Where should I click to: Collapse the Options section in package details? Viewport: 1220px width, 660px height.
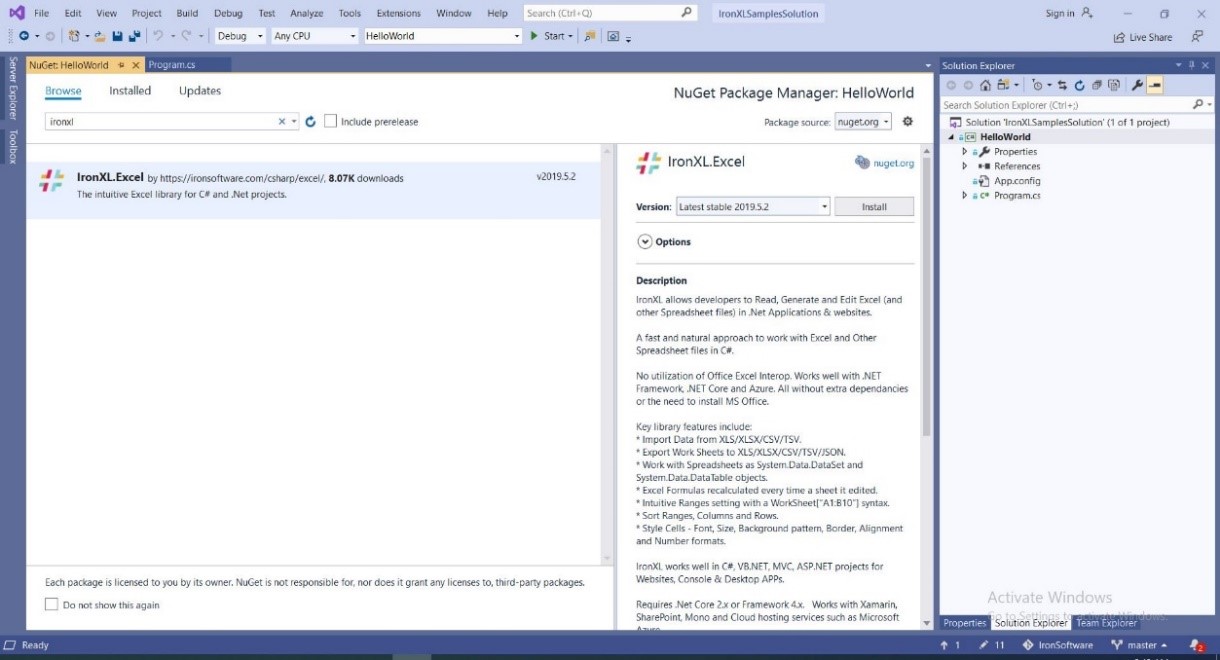pos(646,241)
